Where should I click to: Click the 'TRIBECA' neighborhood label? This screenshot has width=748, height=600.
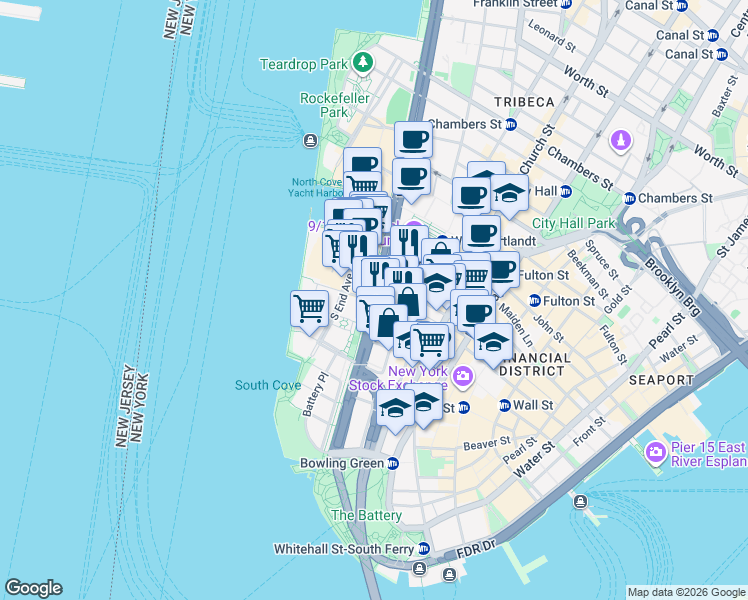coord(524,102)
